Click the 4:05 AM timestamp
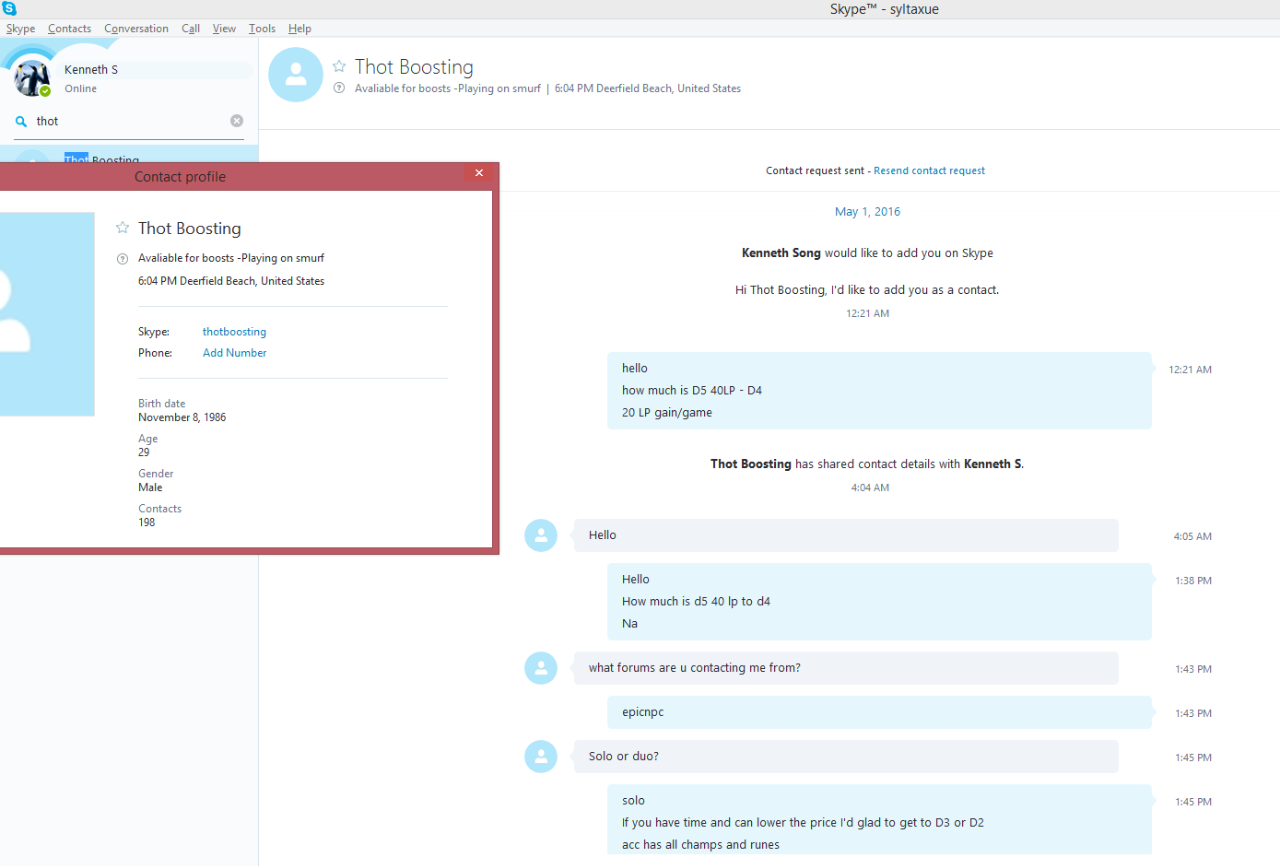This screenshot has height=866, width=1280. [x=1192, y=537]
